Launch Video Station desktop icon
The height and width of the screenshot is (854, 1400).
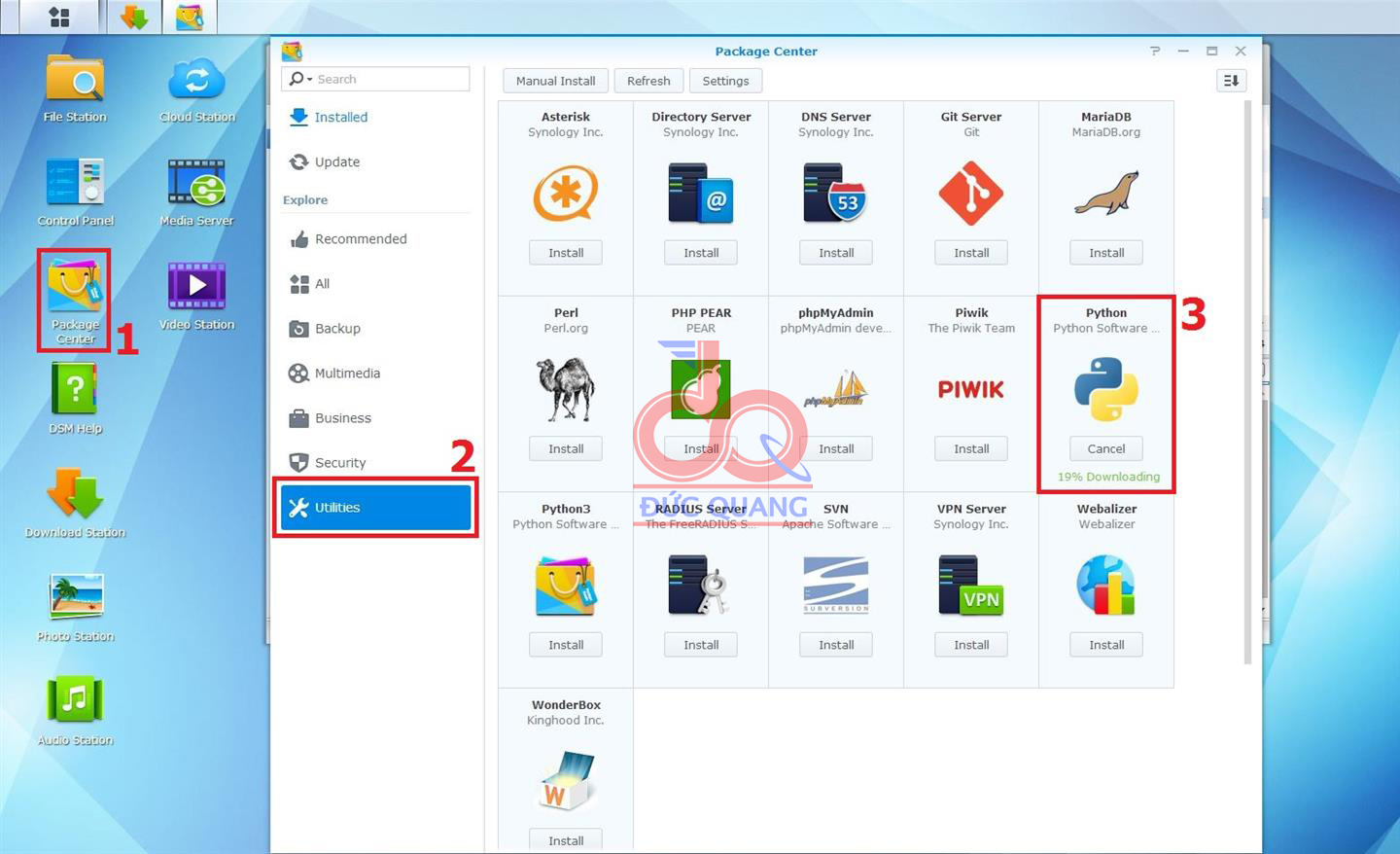coord(196,296)
